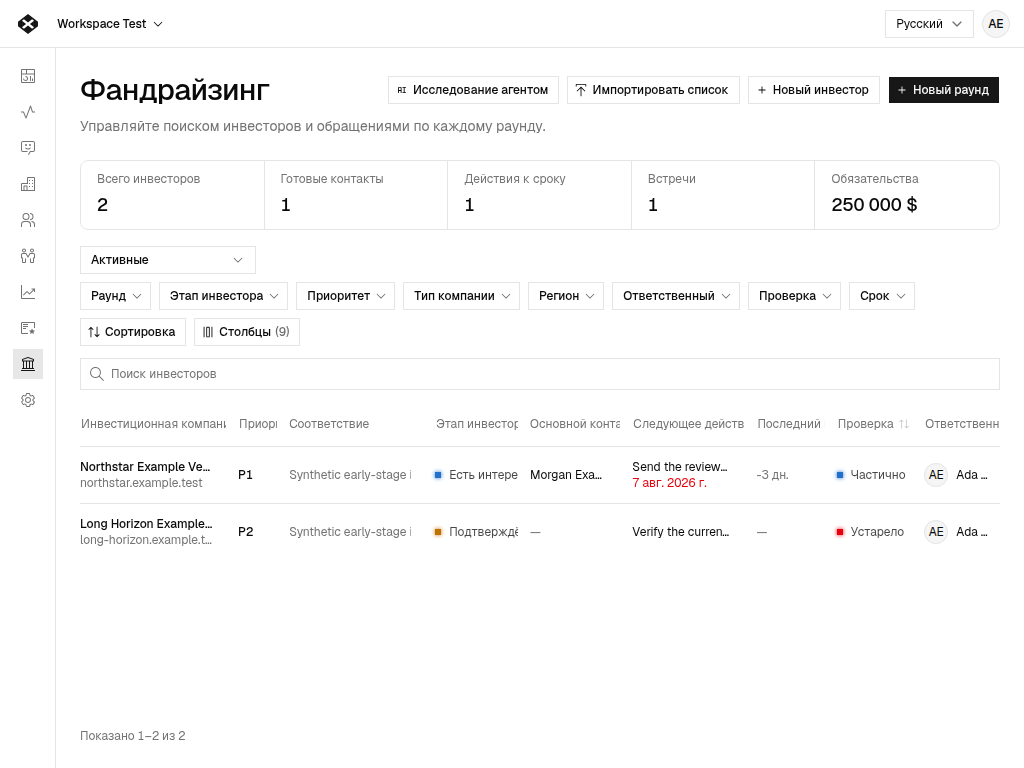
Task: Open the activity pulse icon in the sidebar
Action: pos(28,112)
